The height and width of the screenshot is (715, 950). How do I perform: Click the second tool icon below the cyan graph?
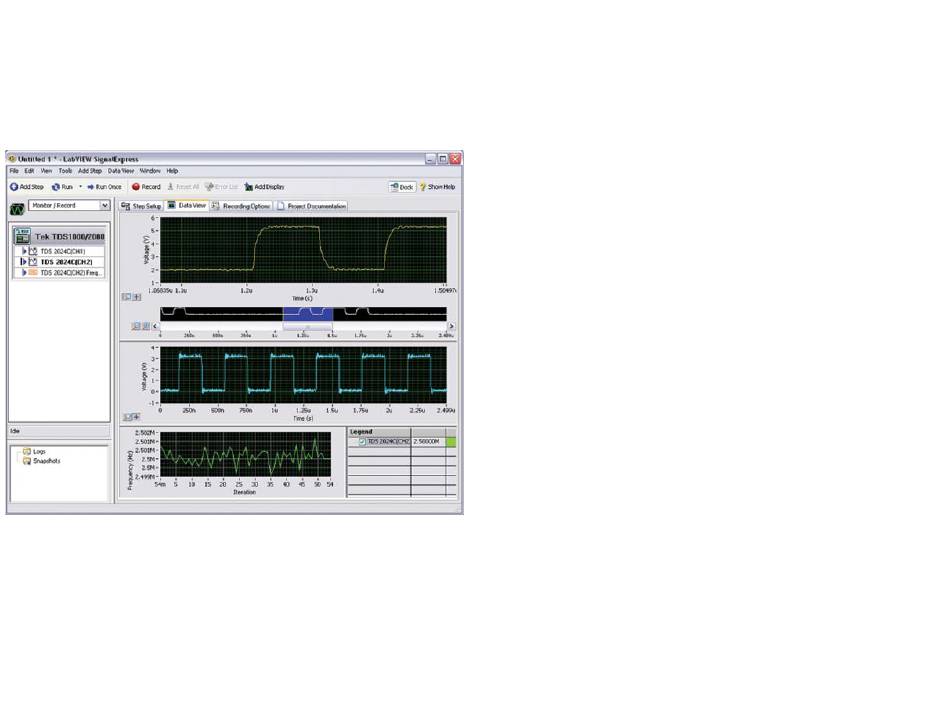coord(136,417)
